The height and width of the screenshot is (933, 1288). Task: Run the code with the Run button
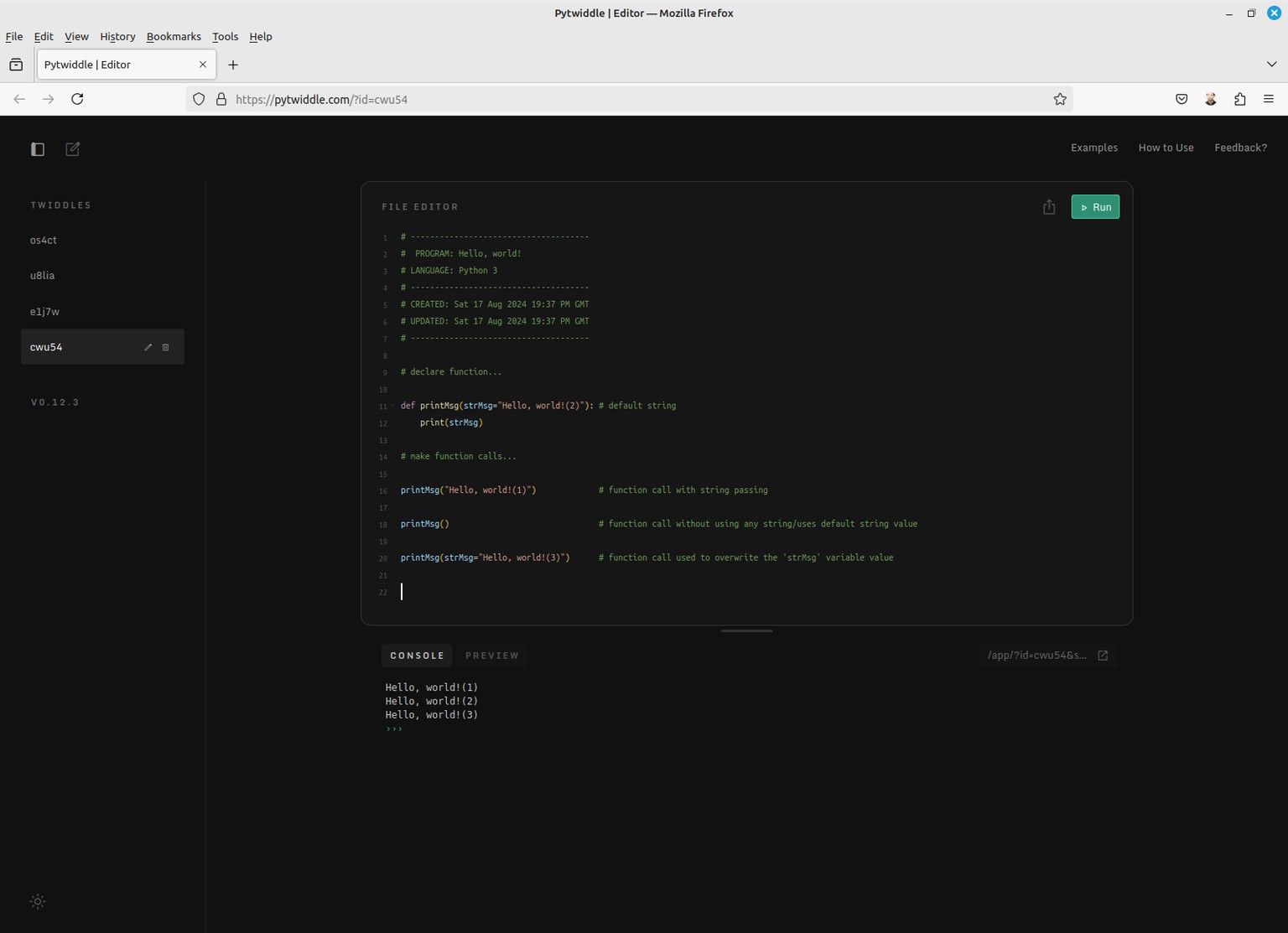1095,207
